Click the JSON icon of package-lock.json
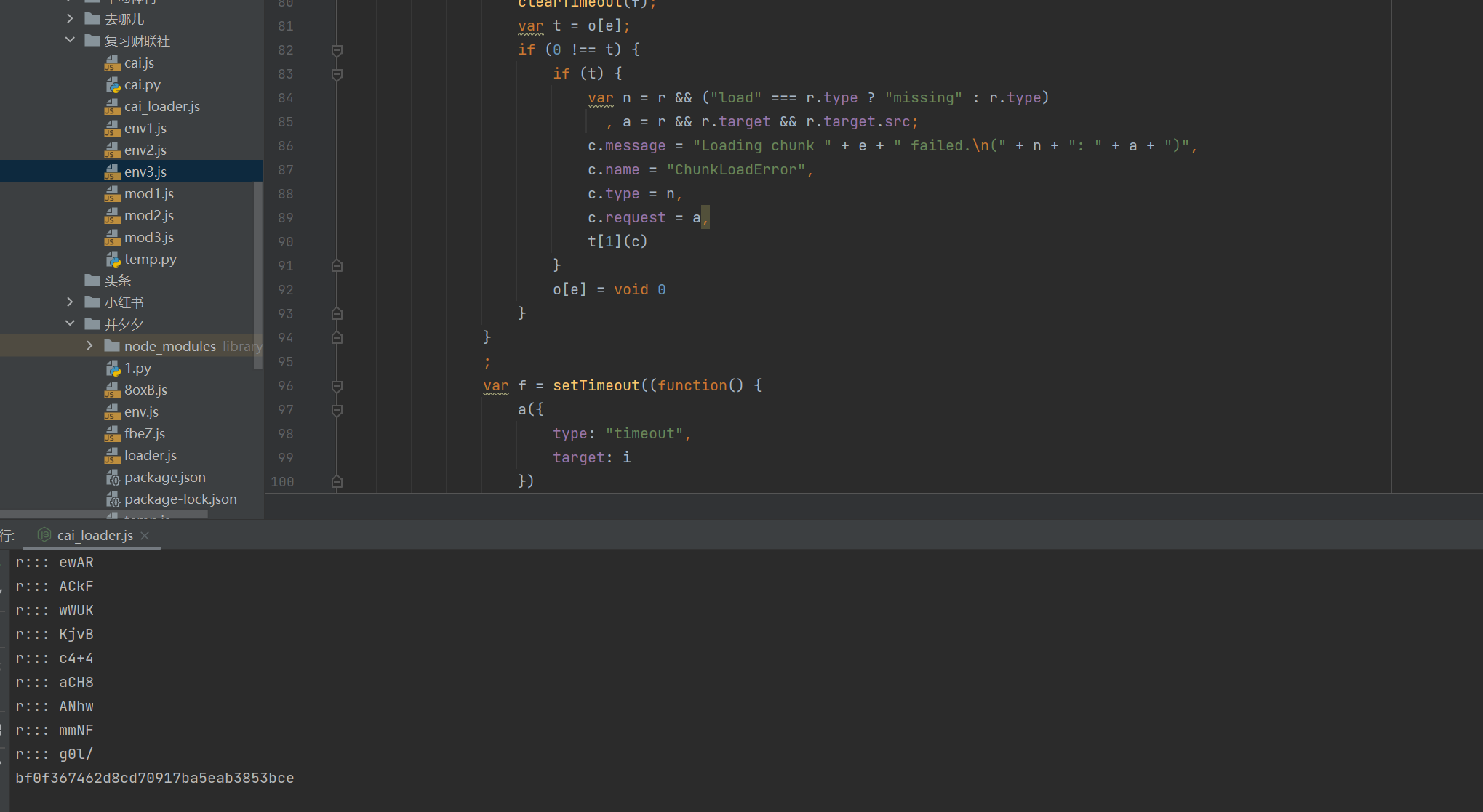Screen dimensions: 1483x812 tap(113, 499)
